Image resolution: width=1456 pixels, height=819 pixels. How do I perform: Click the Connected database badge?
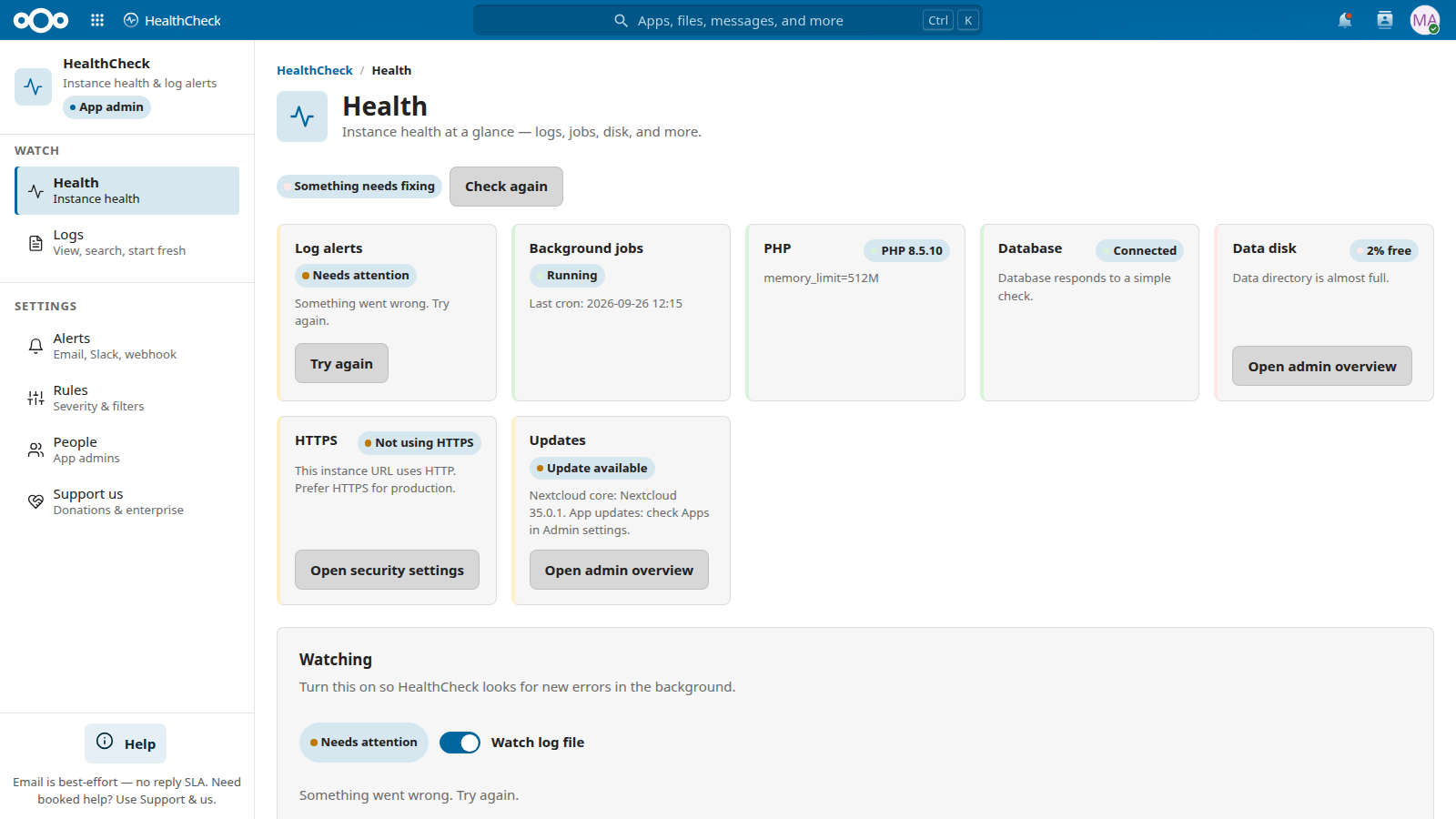(1139, 251)
